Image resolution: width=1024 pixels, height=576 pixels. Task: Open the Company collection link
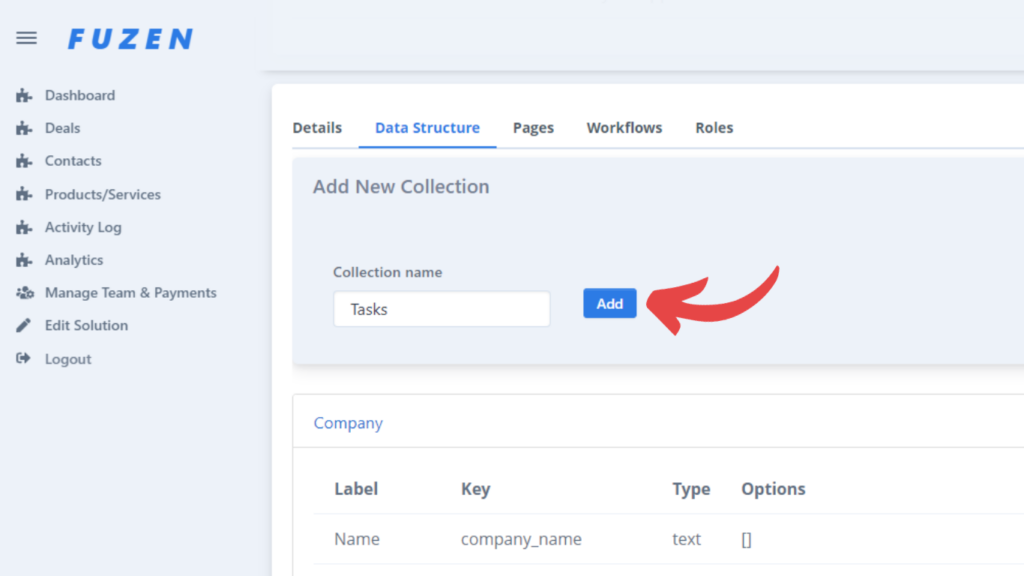[x=348, y=423]
